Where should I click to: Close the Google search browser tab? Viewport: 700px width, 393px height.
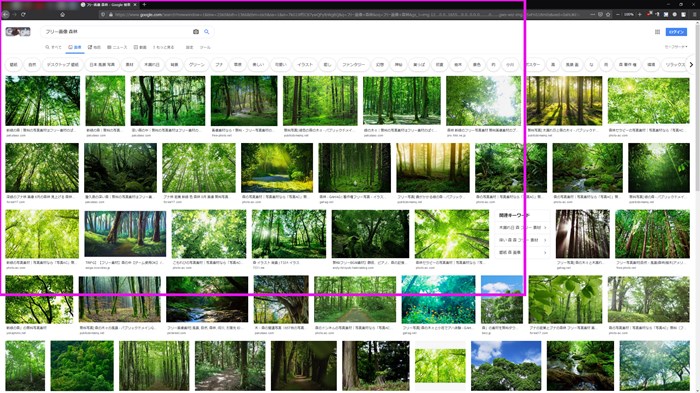point(135,4)
